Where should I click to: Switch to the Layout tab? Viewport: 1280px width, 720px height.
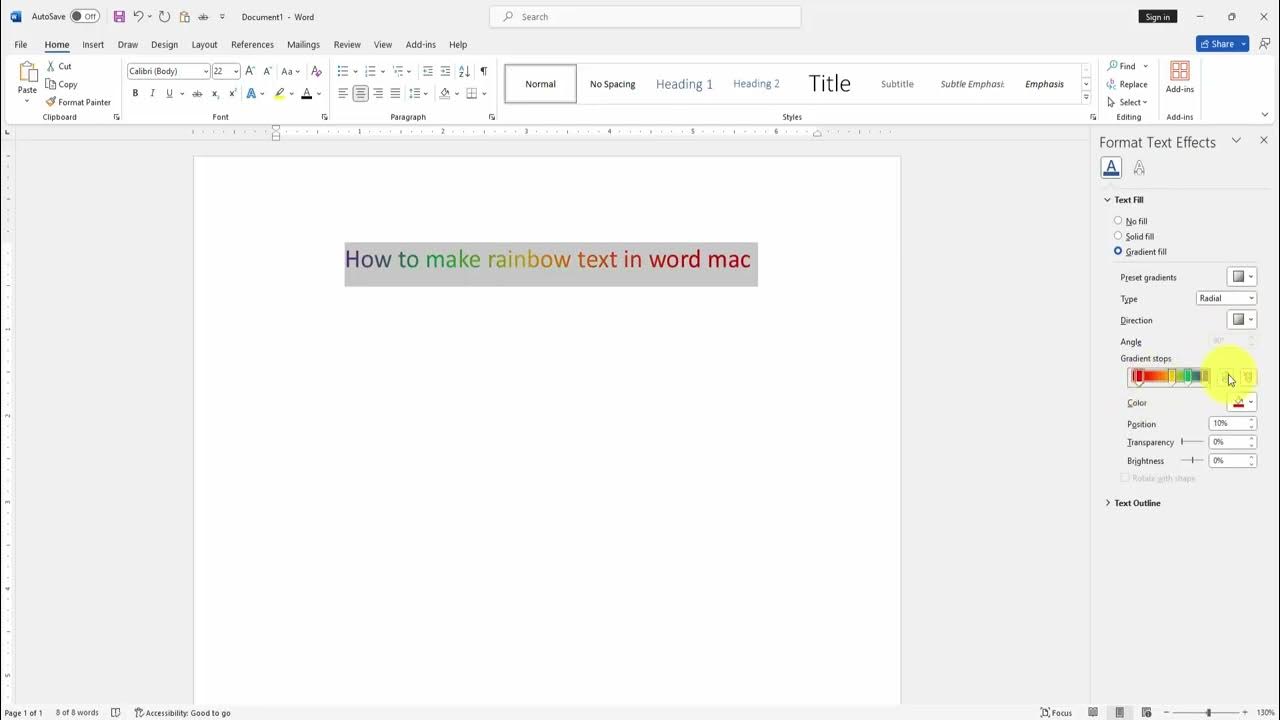pyautogui.click(x=204, y=45)
